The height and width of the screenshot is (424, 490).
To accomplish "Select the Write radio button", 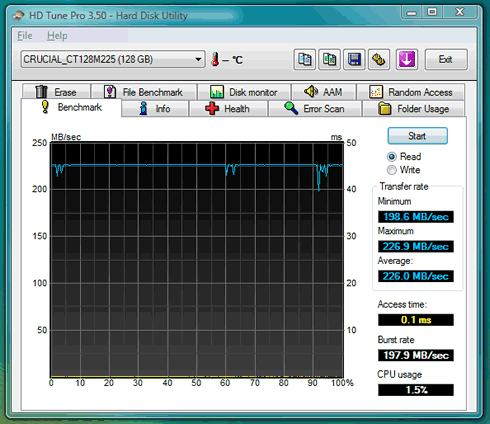I will point(392,170).
